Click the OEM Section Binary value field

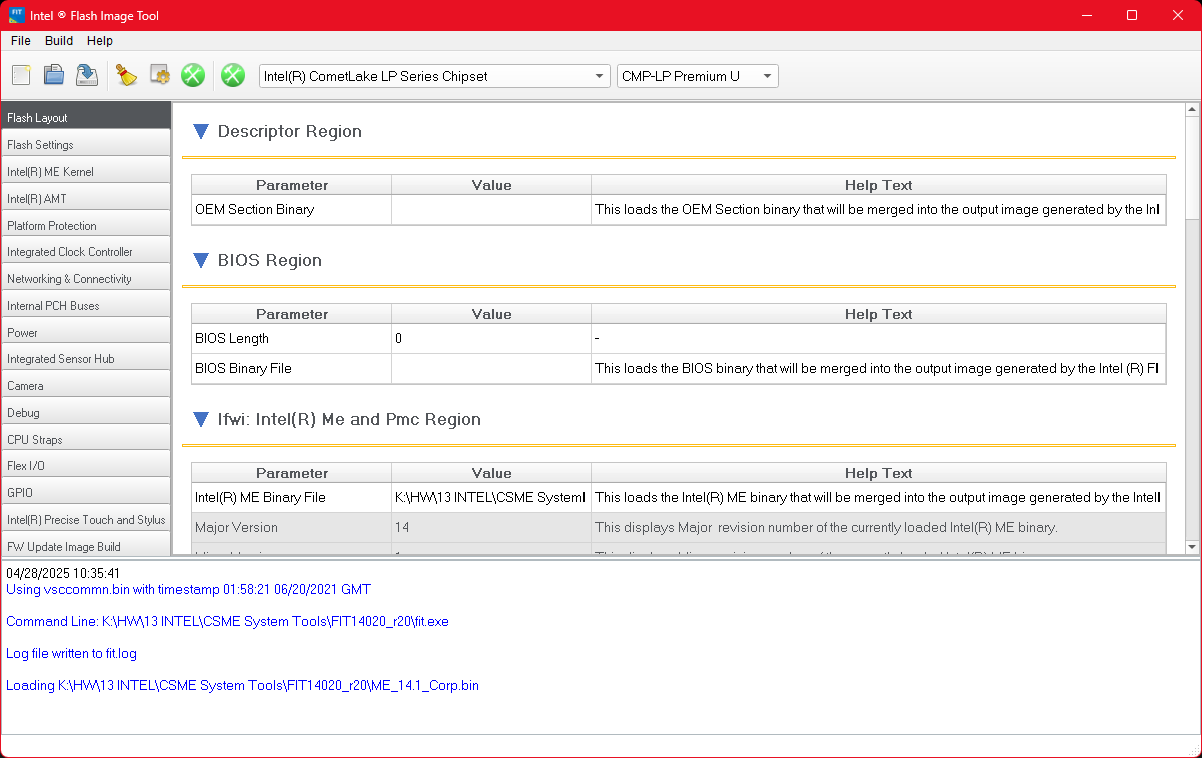pyautogui.click(x=491, y=210)
